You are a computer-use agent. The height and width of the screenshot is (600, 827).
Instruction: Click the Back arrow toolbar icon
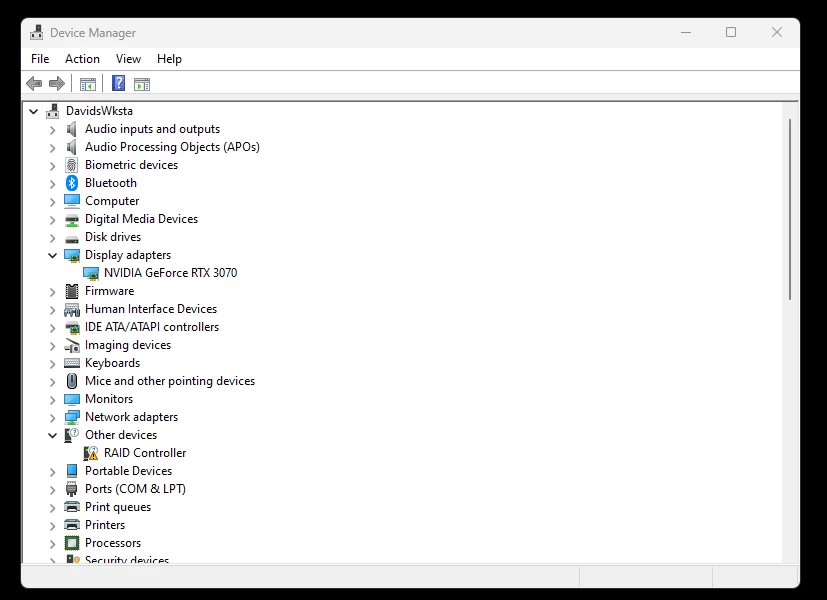pos(34,83)
